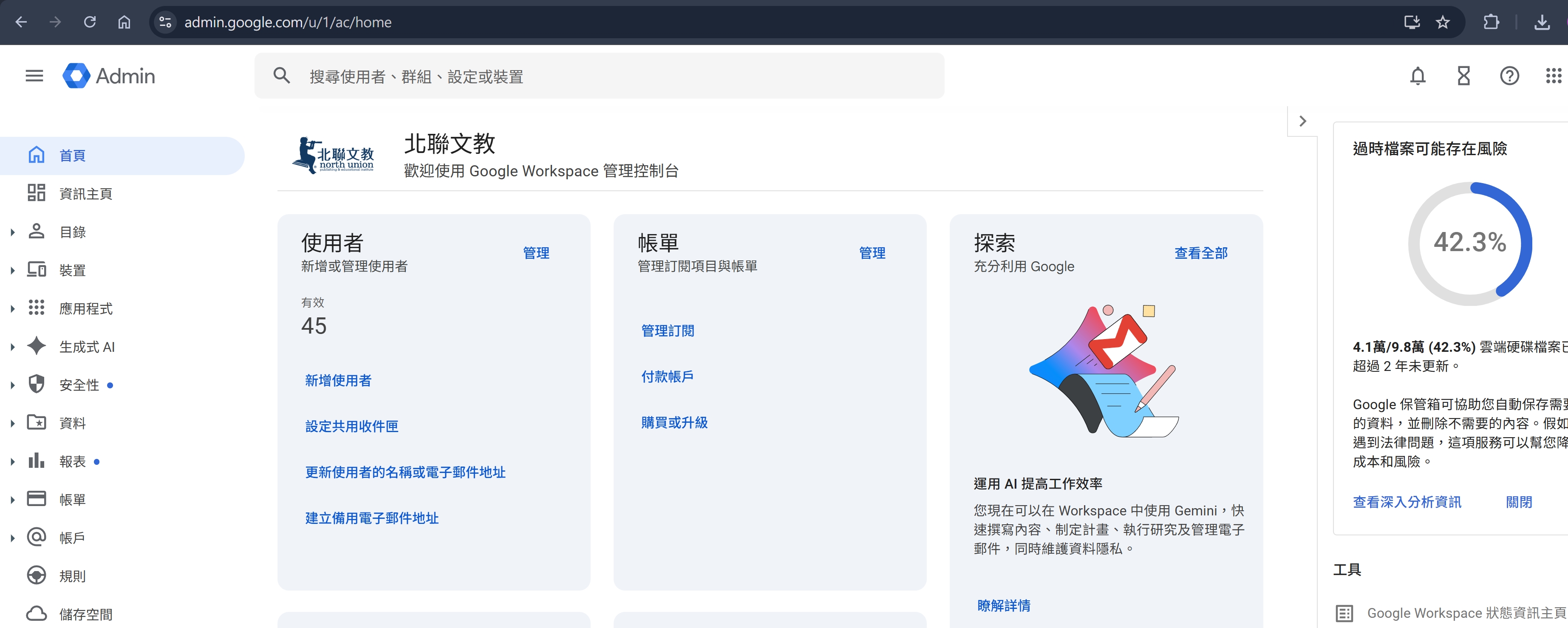Click 新增使用者 link
The width and height of the screenshot is (1568, 628).
pos(338,380)
